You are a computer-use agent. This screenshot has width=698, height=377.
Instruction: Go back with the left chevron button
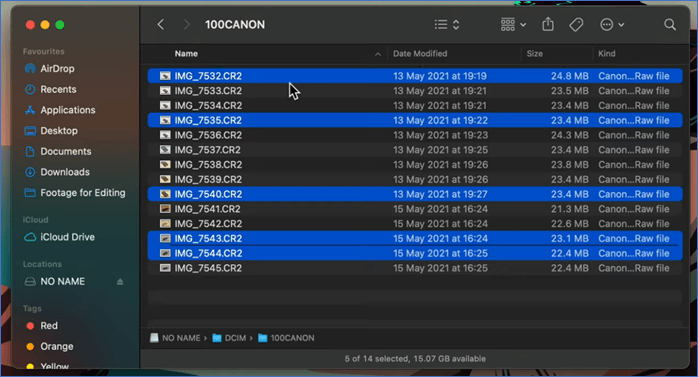click(161, 24)
